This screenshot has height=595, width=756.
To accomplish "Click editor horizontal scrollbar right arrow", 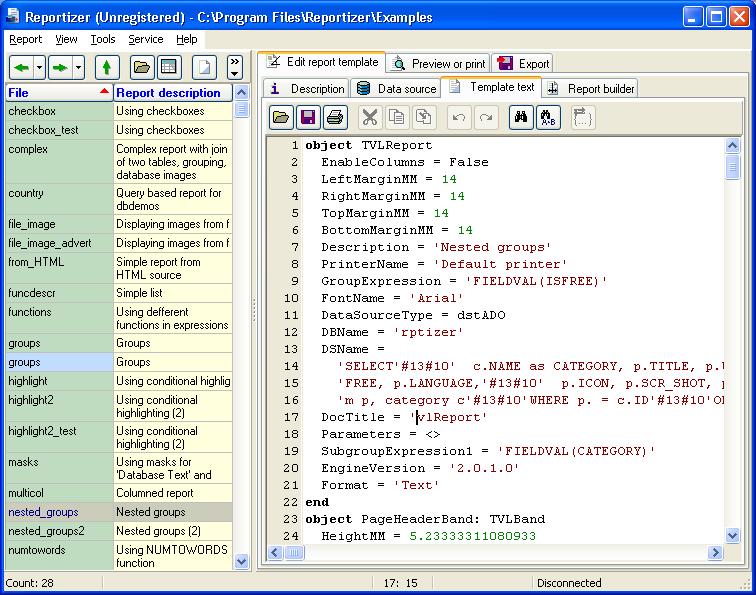I will (716, 553).
